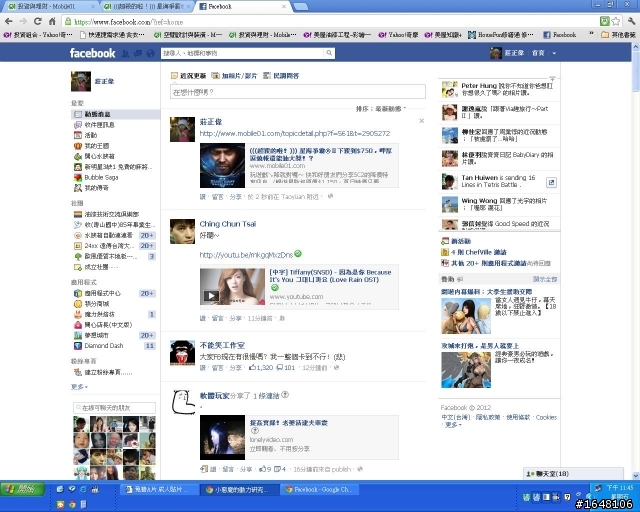
Task: Click the Facebook search input field
Action: coord(243,53)
